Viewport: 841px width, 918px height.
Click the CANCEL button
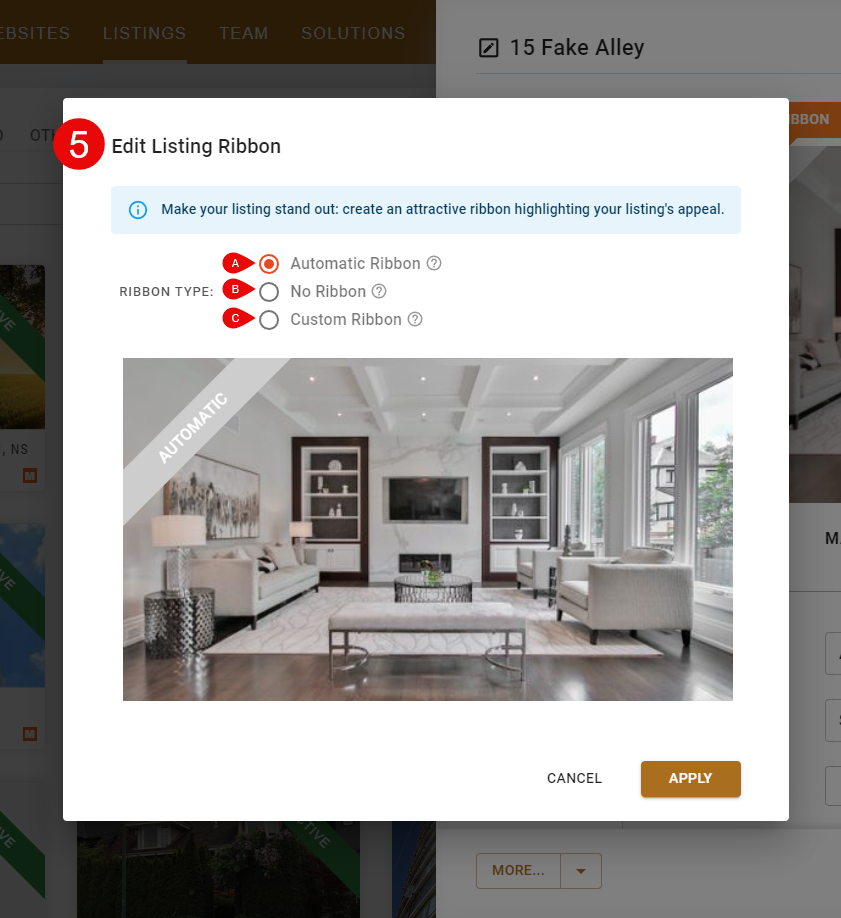[575, 779]
